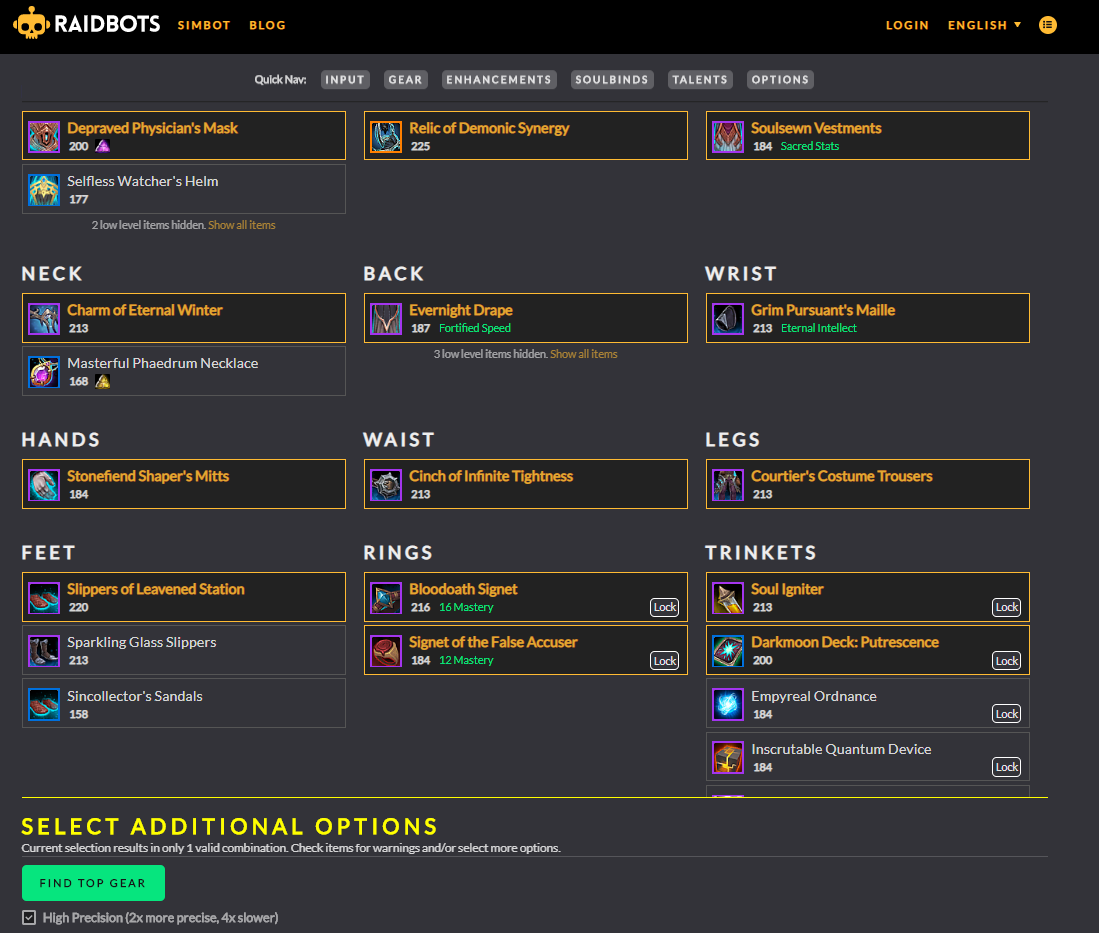Click Relic of Demonic Synergy name
Image resolution: width=1099 pixels, height=933 pixels.
click(x=489, y=128)
